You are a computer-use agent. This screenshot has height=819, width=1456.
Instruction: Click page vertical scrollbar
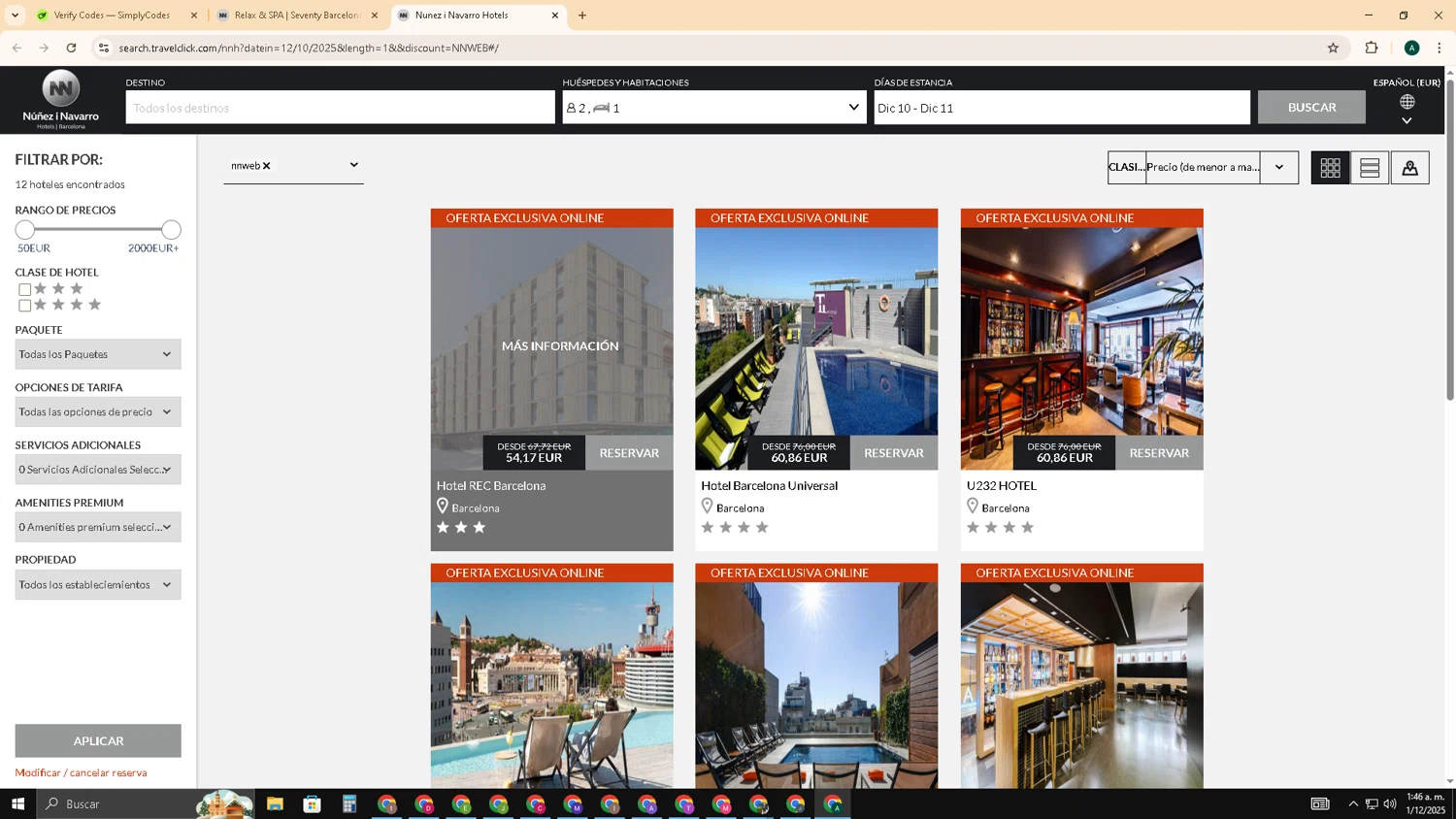pos(1450,238)
